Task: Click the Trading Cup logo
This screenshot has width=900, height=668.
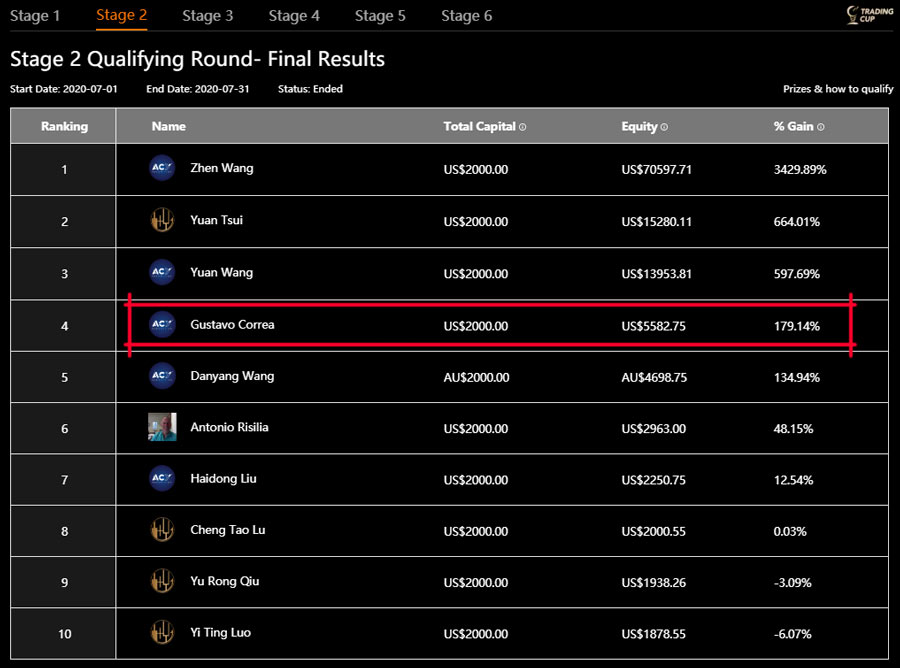Action: click(x=869, y=15)
